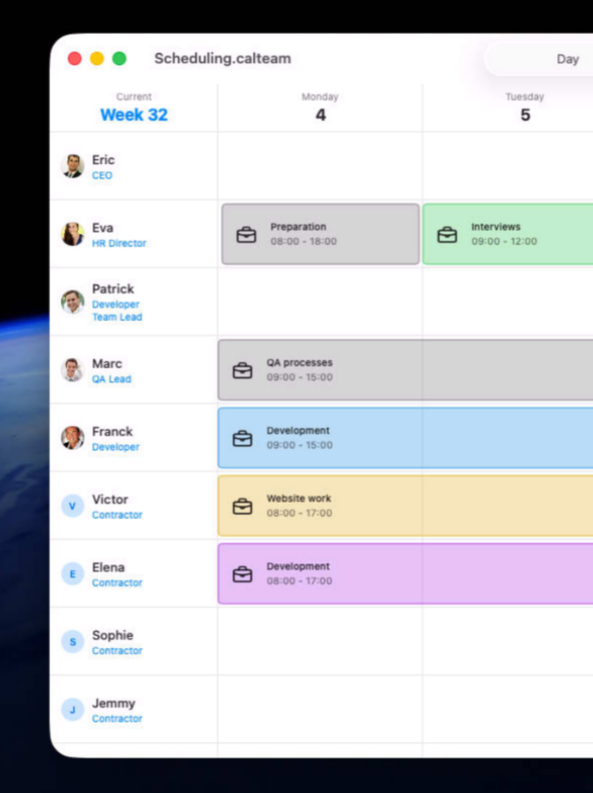Click the briefcase icon on Preparation event
Viewport: 593px width, 793px height.
click(246, 235)
